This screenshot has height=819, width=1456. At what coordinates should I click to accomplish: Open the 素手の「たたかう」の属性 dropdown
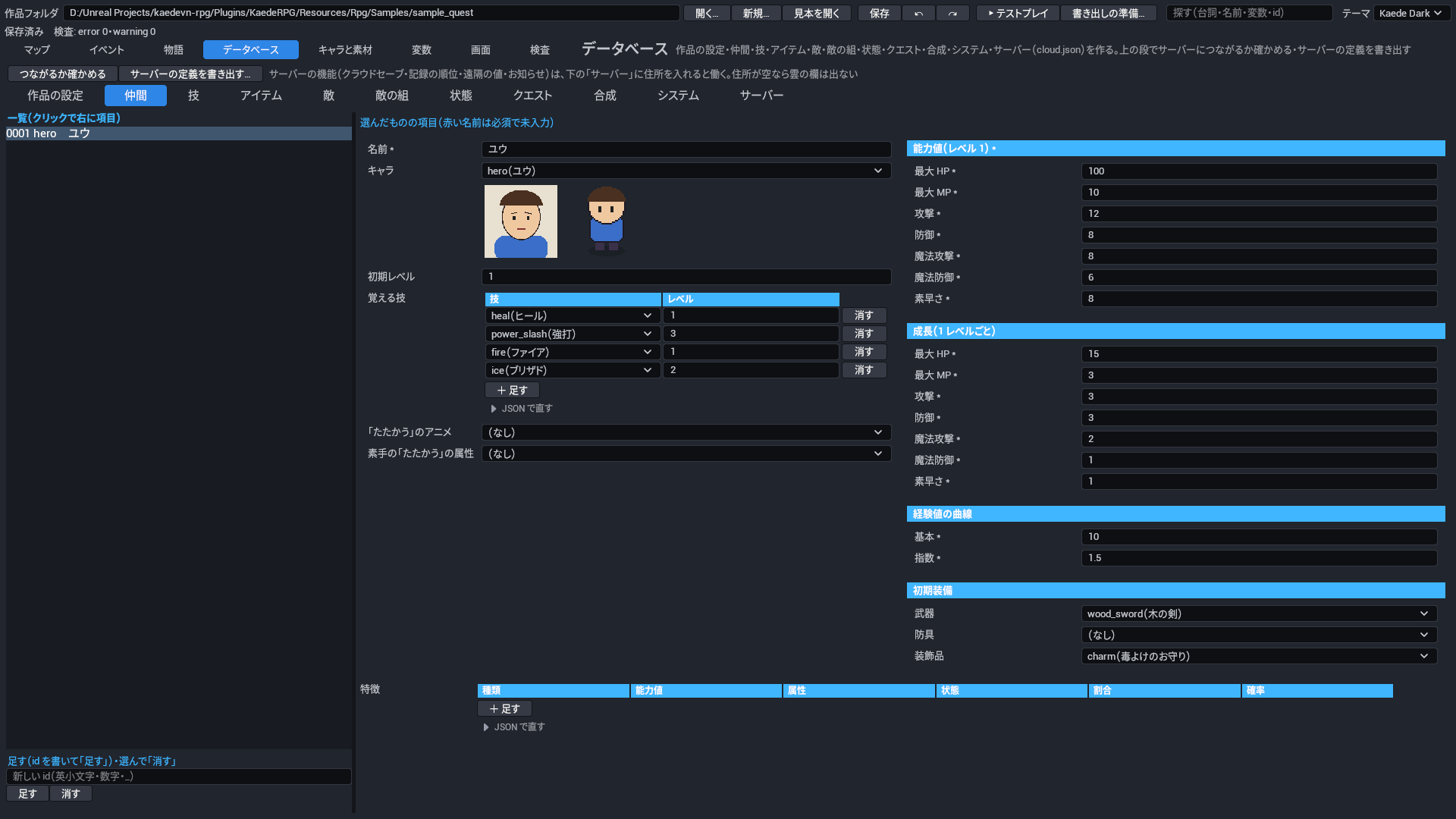(x=686, y=453)
